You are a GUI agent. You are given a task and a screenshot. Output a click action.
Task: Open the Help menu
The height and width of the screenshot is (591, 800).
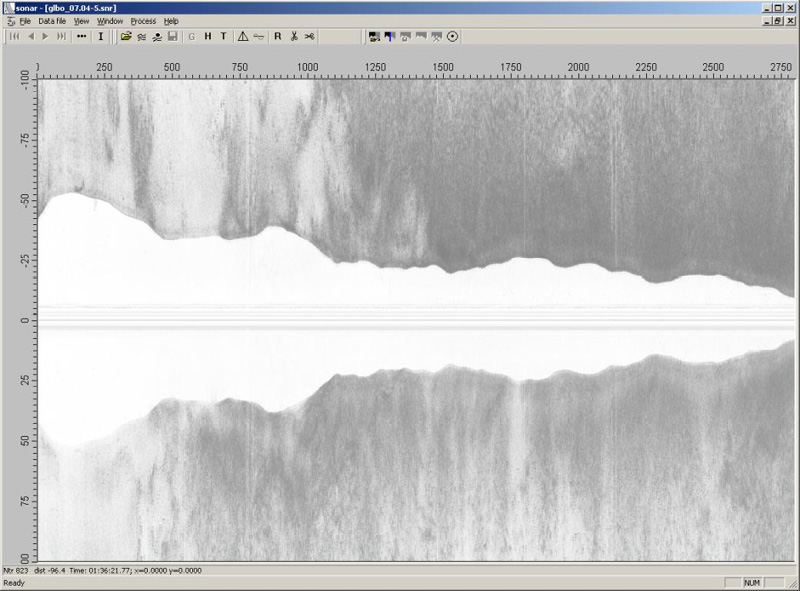pyautogui.click(x=171, y=21)
